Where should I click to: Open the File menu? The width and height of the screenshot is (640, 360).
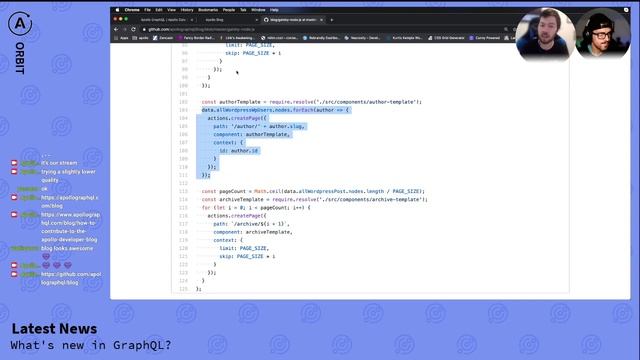pyautogui.click(x=147, y=10)
